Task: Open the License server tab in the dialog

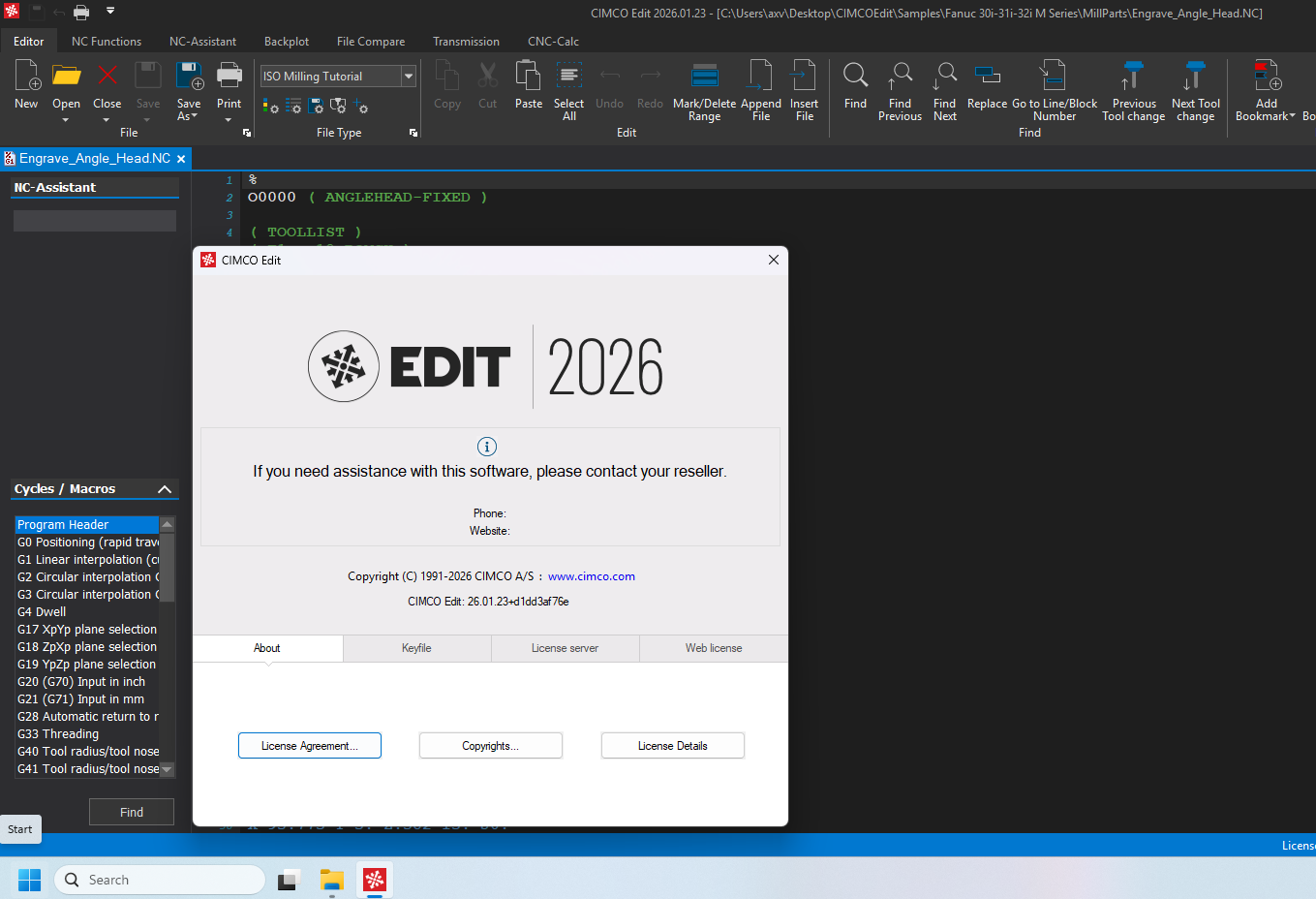Action: coord(566,648)
